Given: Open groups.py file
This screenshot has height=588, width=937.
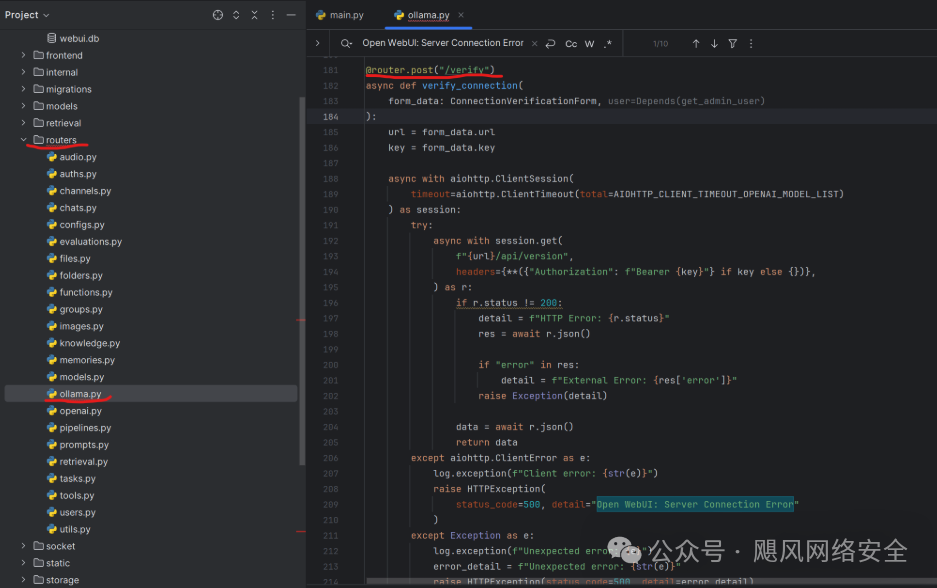Looking at the screenshot, I should (x=75, y=309).
